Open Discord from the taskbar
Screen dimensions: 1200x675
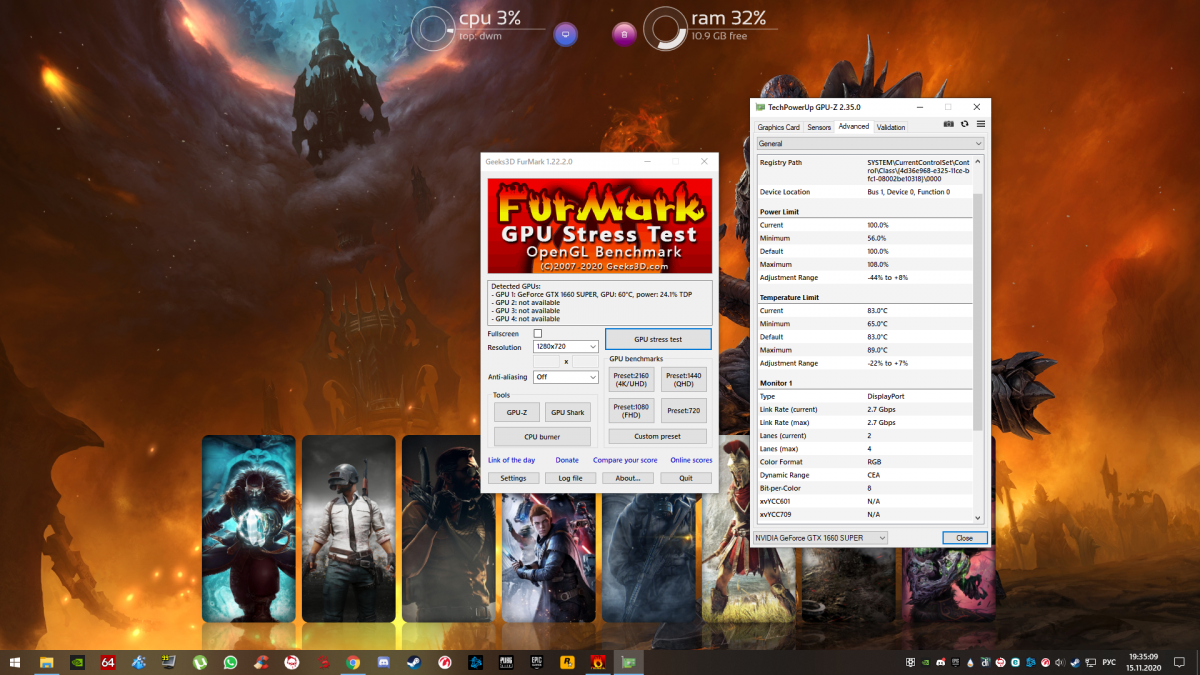[x=382, y=662]
